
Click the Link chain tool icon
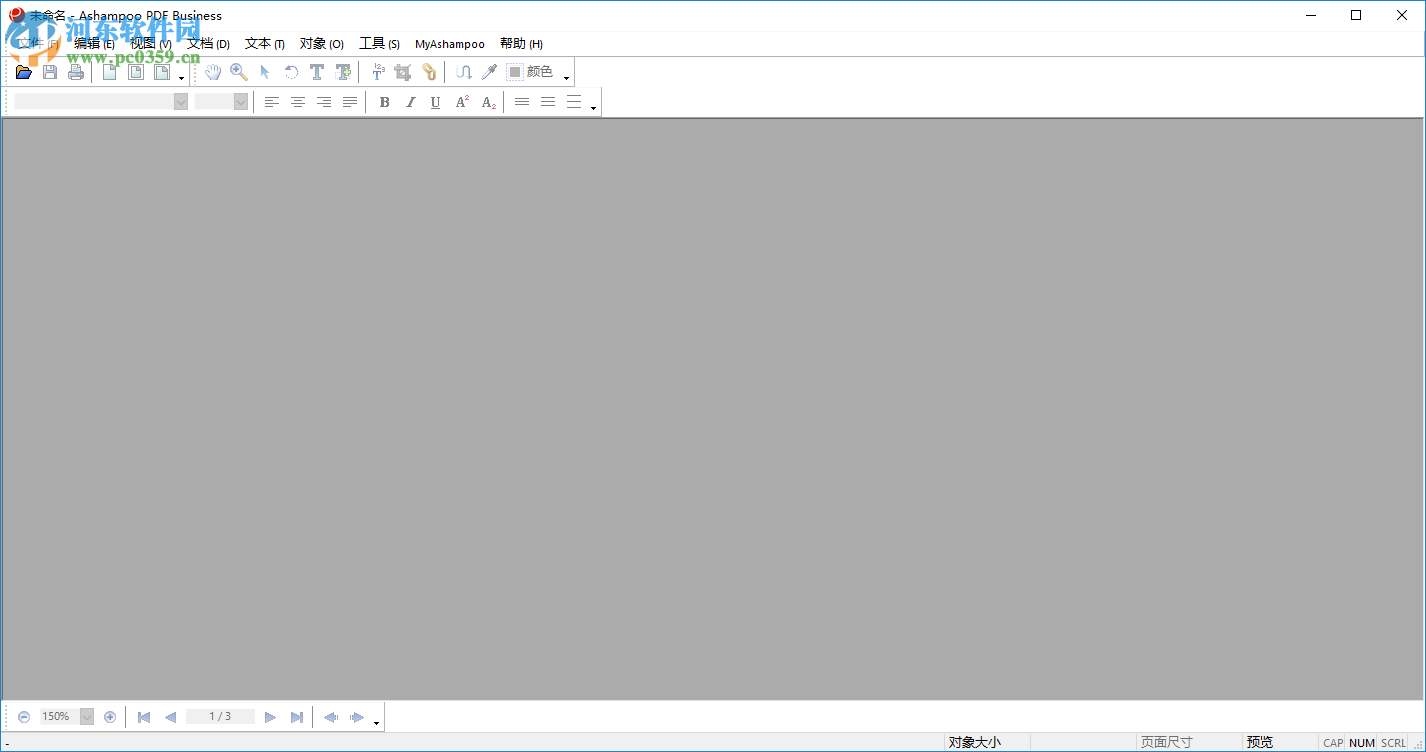(429, 72)
